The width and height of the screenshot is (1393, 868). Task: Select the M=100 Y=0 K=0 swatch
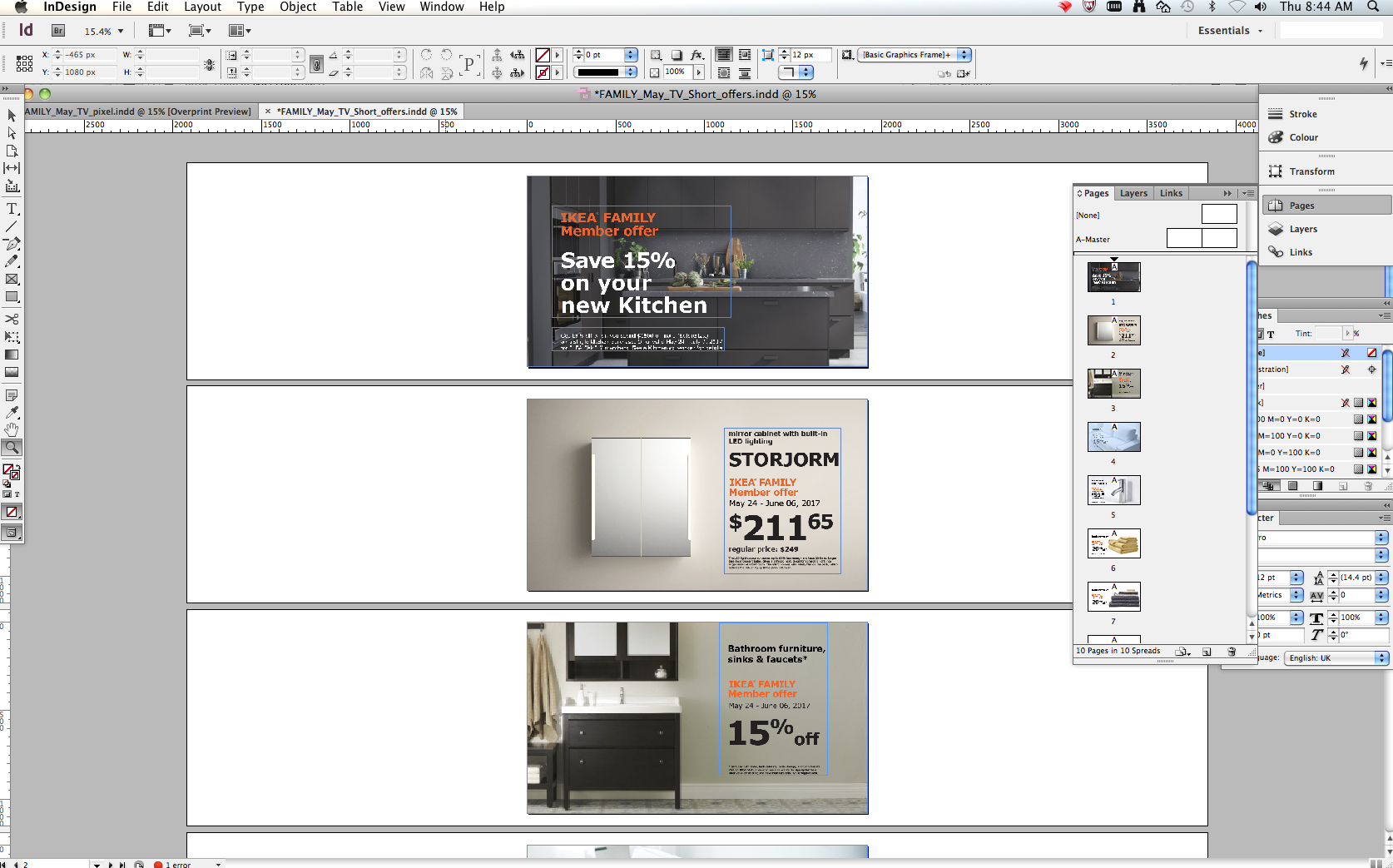(1318, 436)
